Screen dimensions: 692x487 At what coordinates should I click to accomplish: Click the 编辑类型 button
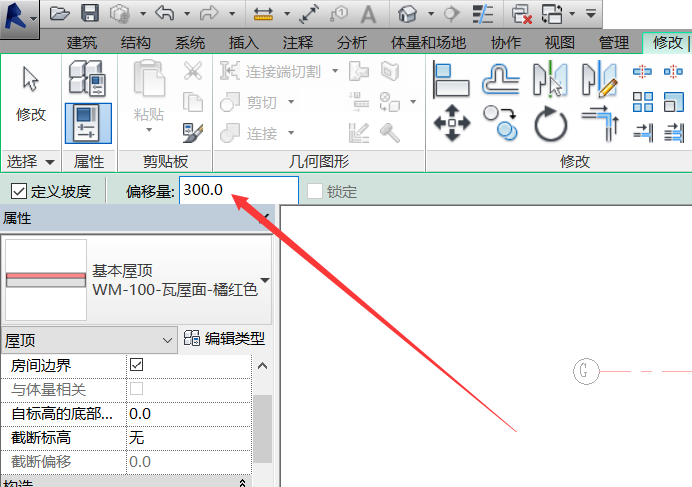(x=224, y=339)
